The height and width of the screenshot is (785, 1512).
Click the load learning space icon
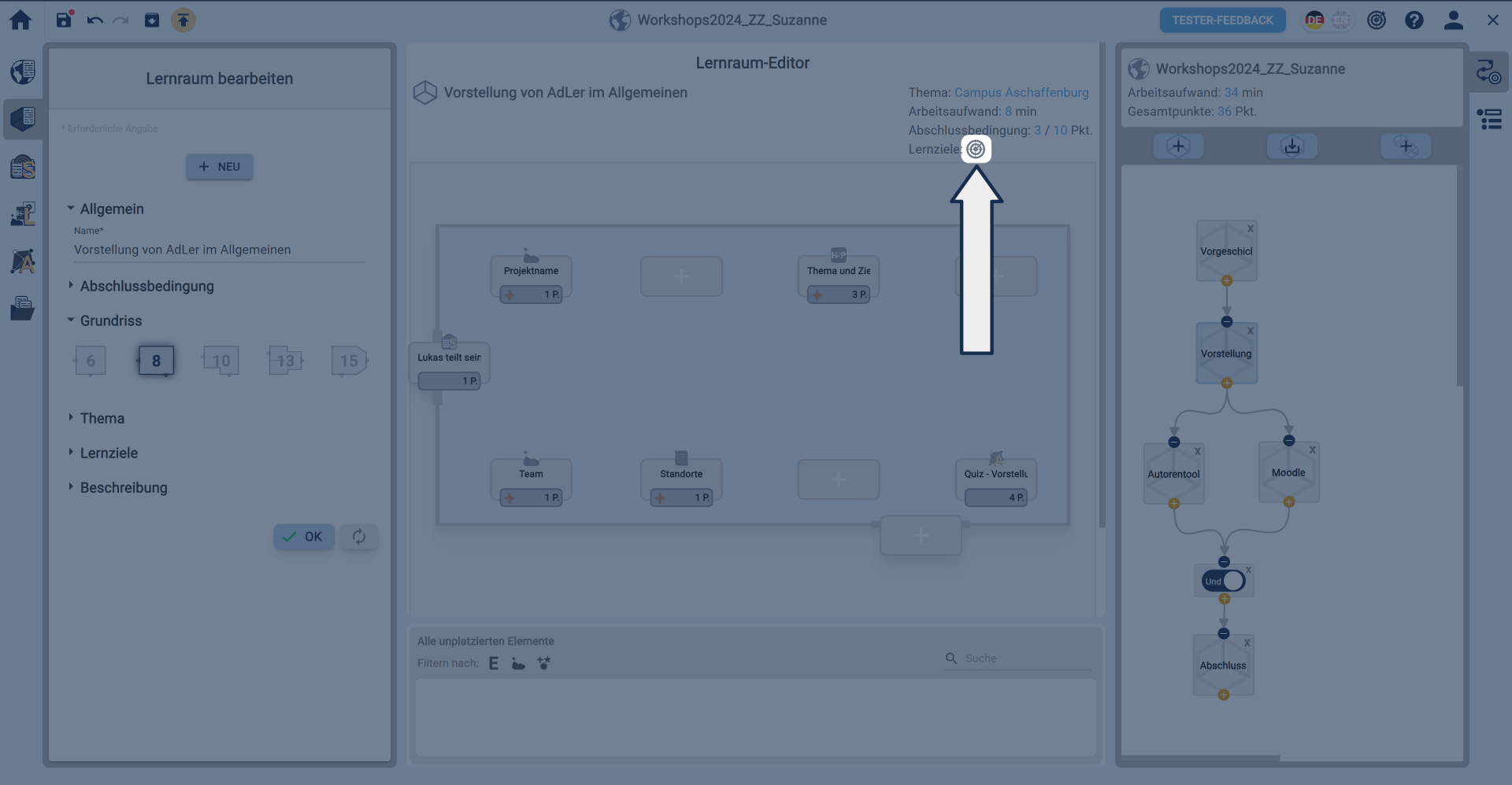[x=1291, y=146]
